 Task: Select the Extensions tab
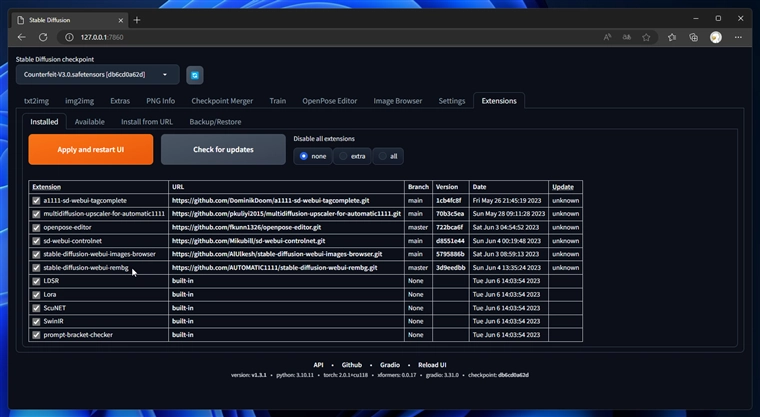point(499,101)
